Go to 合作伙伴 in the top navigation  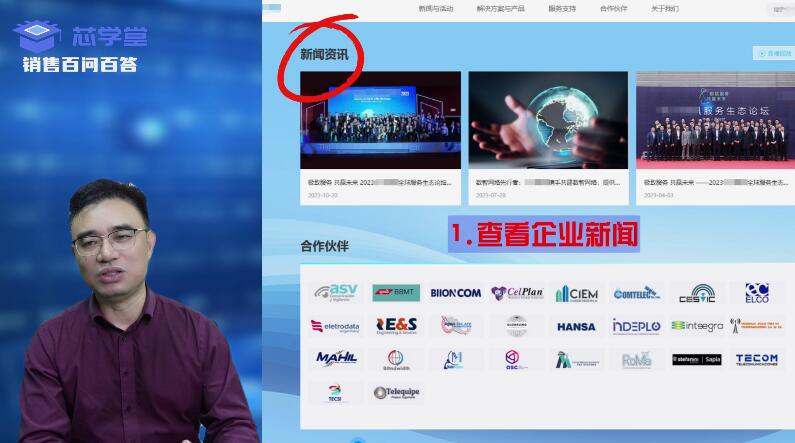click(x=614, y=8)
